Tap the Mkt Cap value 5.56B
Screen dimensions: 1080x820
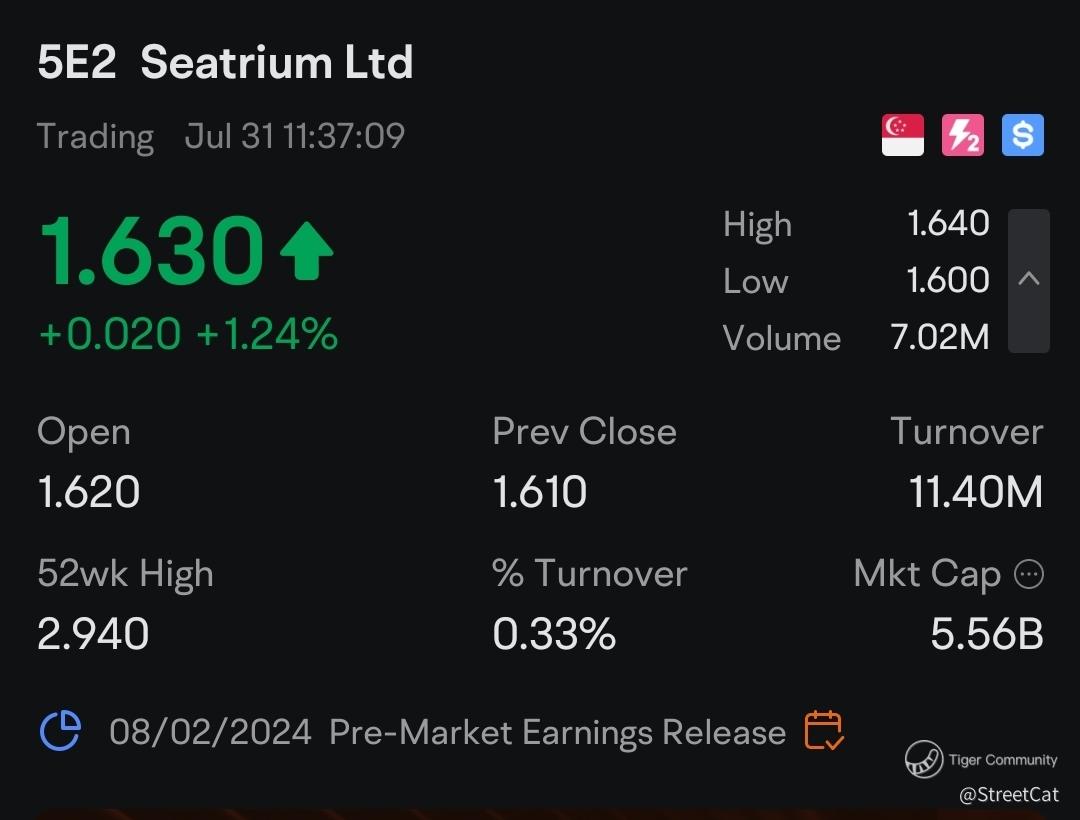pos(986,634)
